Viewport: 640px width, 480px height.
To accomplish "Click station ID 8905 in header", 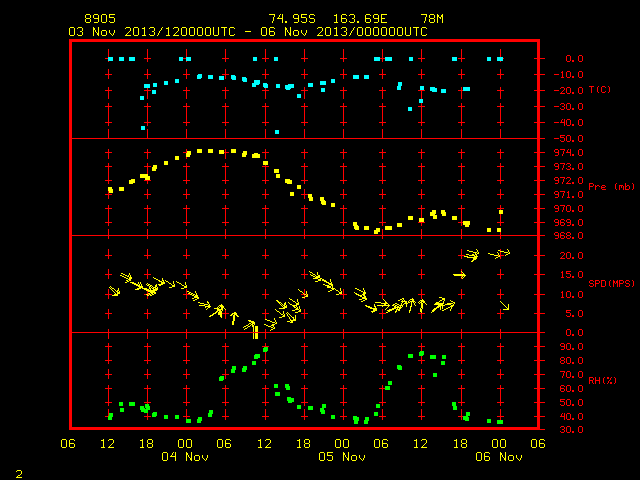I will pyautogui.click(x=100, y=19).
